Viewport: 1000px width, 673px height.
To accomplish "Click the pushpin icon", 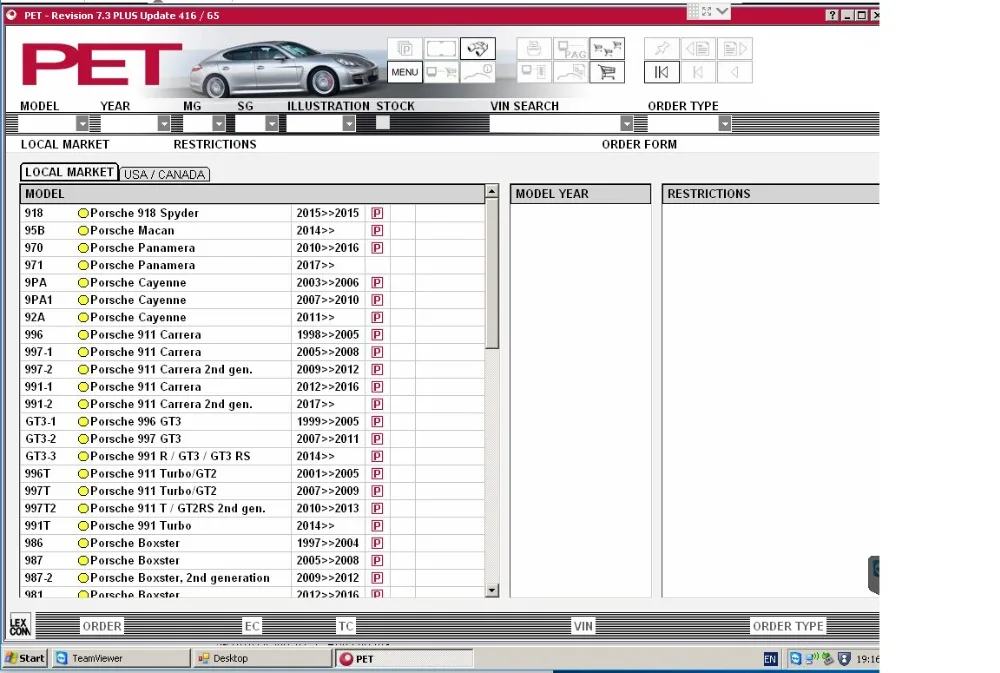I will [x=661, y=48].
